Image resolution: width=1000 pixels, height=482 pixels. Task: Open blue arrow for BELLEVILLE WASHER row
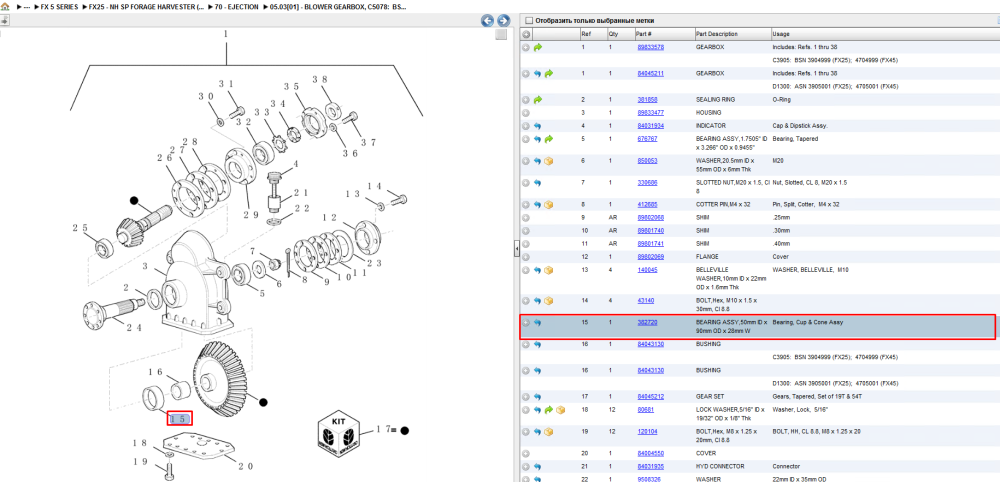[538, 270]
